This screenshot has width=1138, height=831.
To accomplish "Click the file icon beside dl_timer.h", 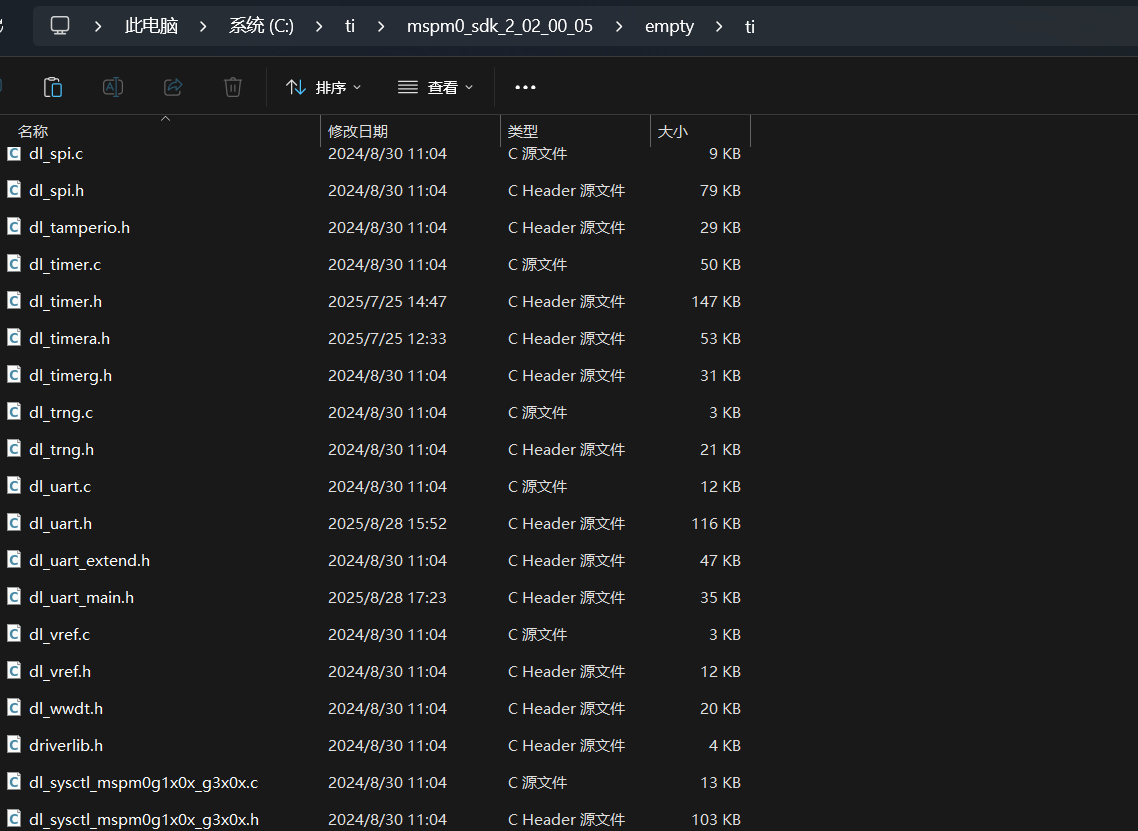I will (14, 301).
